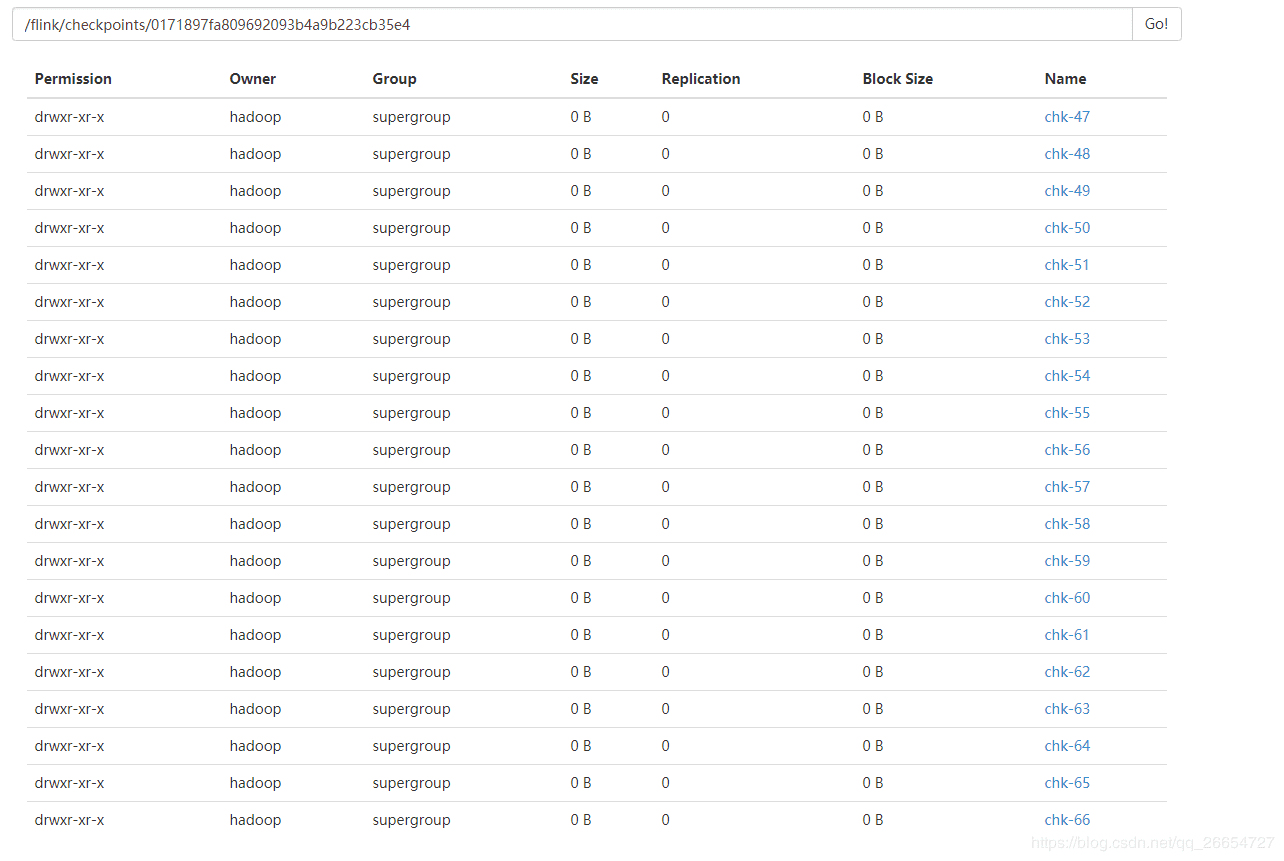Open the chk-63 directory link
The image size is (1284, 861).
1067,709
